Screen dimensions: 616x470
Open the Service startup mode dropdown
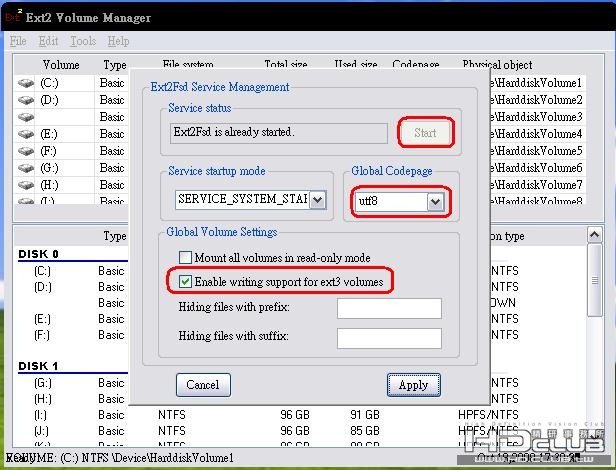317,200
